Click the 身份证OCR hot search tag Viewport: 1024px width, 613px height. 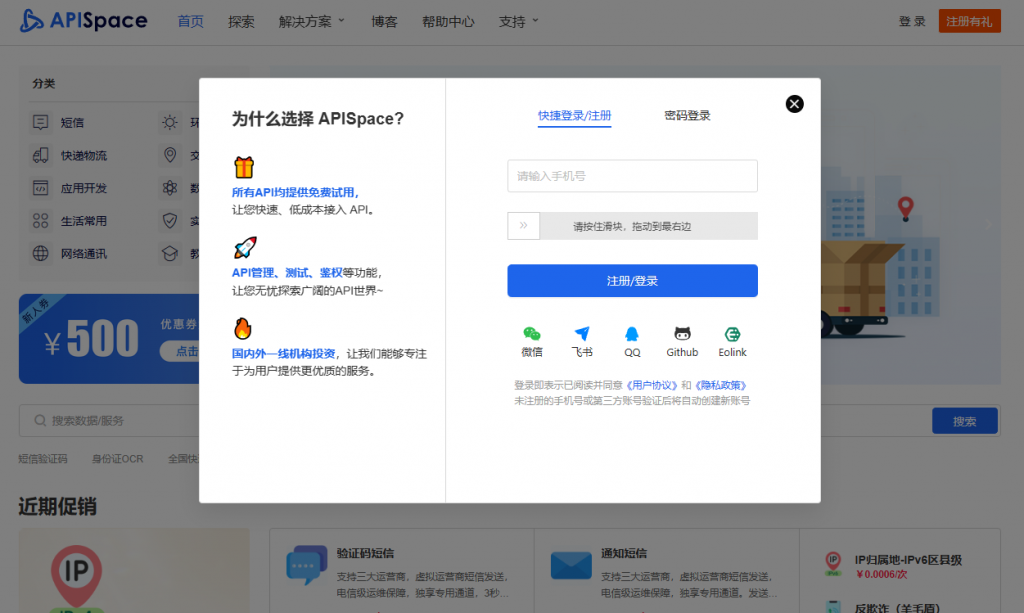[x=118, y=459]
